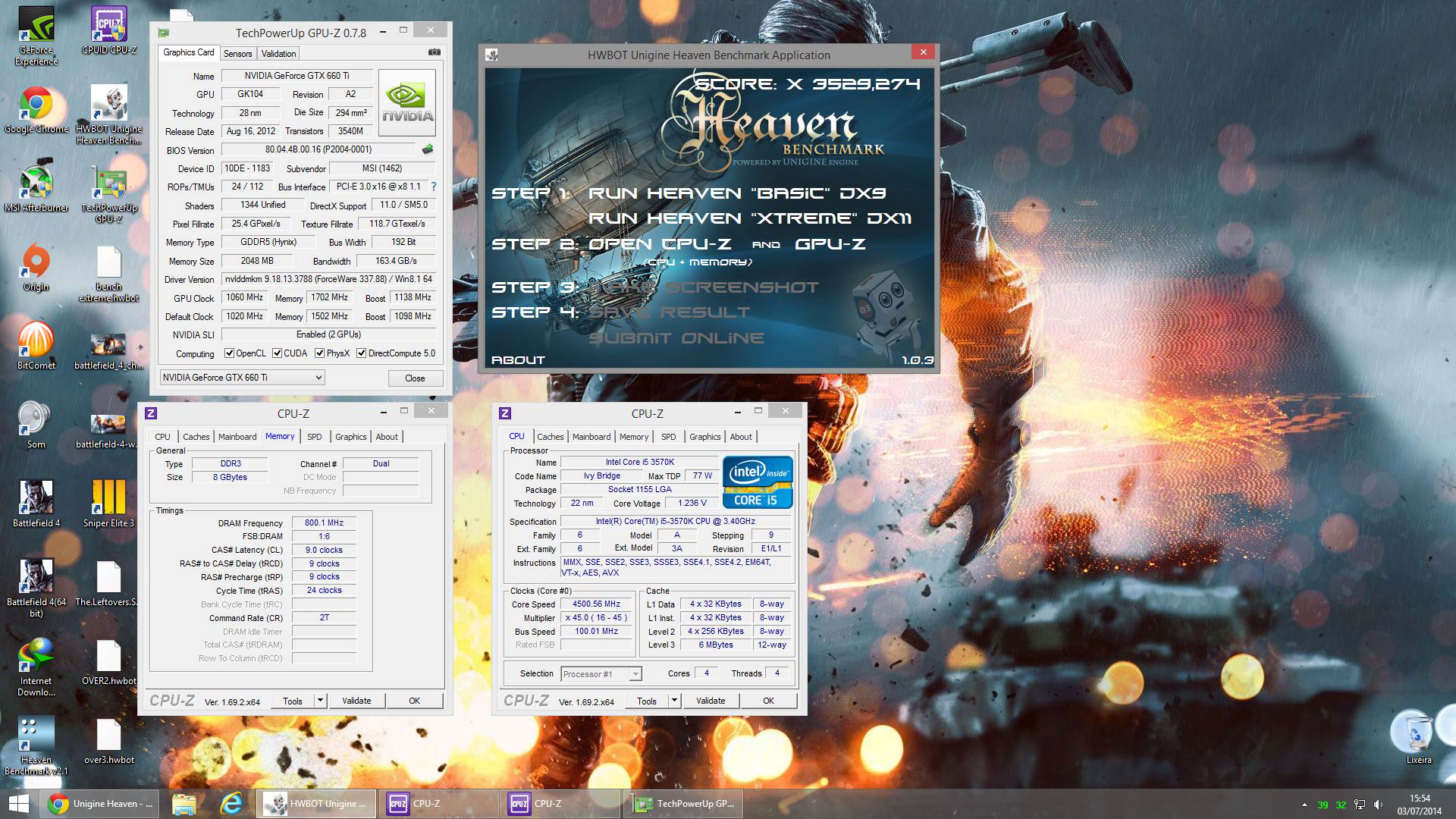This screenshot has height=819, width=1456.
Task: Click bus interface question mark in GPU-Z
Action: coord(434,187)
